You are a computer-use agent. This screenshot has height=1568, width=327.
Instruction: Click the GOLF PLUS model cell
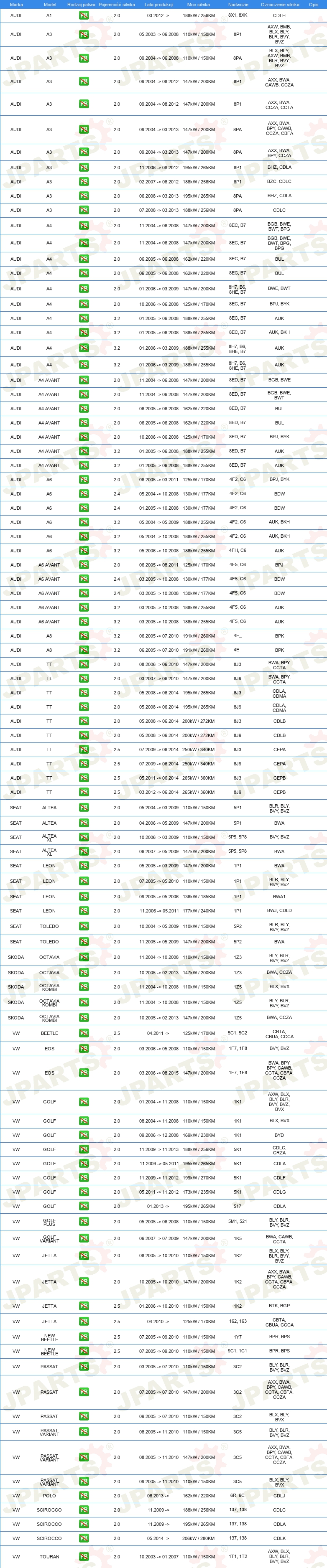click(x=49, y=1222)
